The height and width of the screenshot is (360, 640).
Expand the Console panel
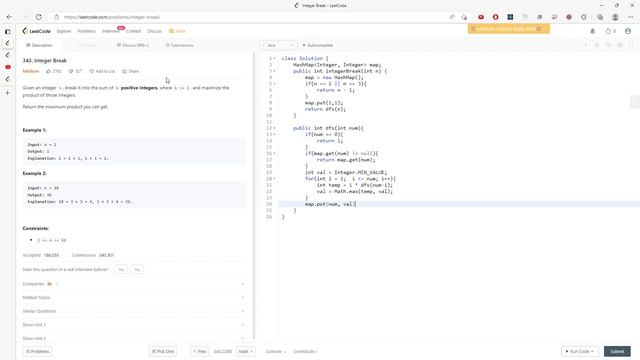[276, 351]
